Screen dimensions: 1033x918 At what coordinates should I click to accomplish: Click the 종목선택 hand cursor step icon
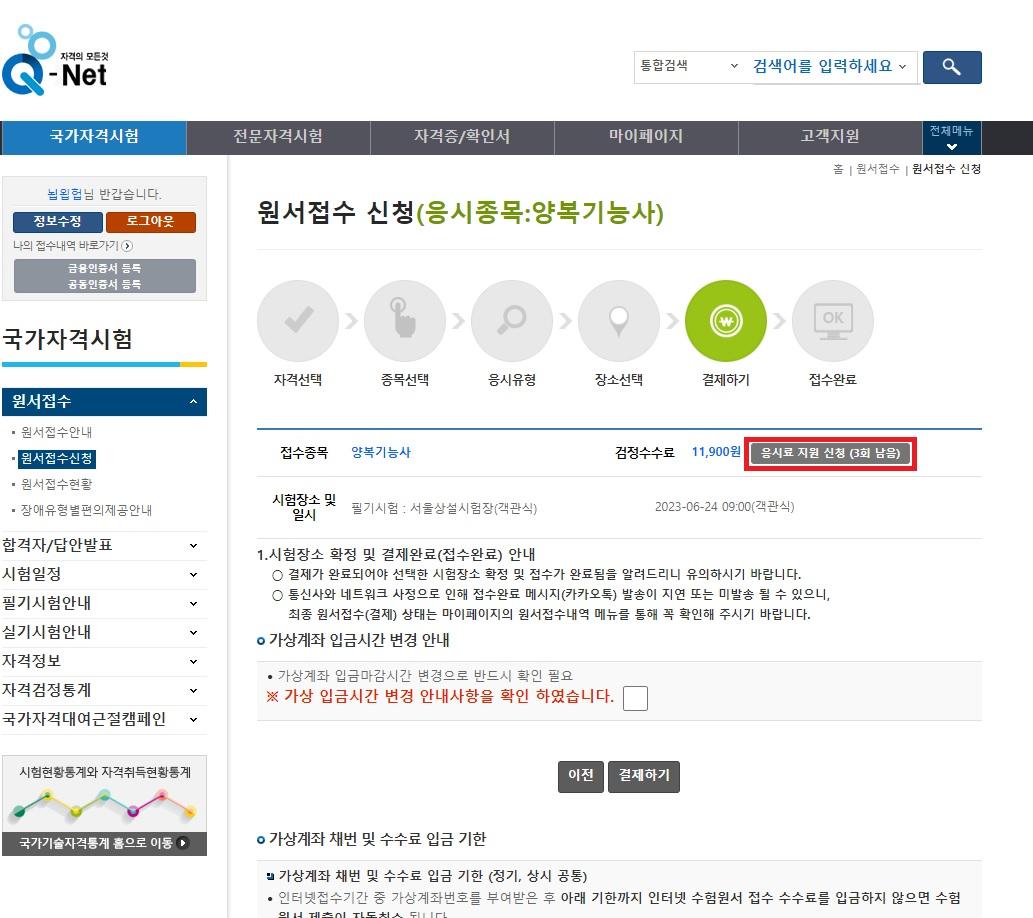coord(404,321)
